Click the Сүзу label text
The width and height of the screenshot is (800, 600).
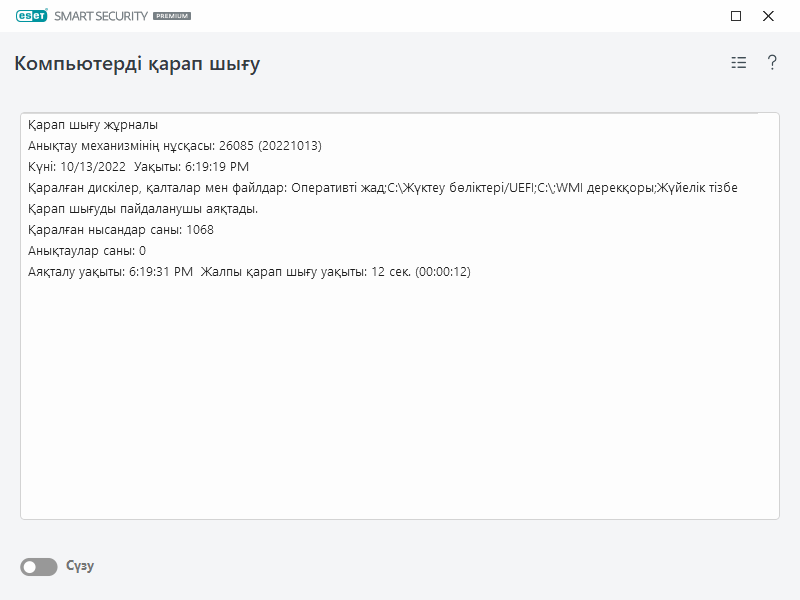78,566
